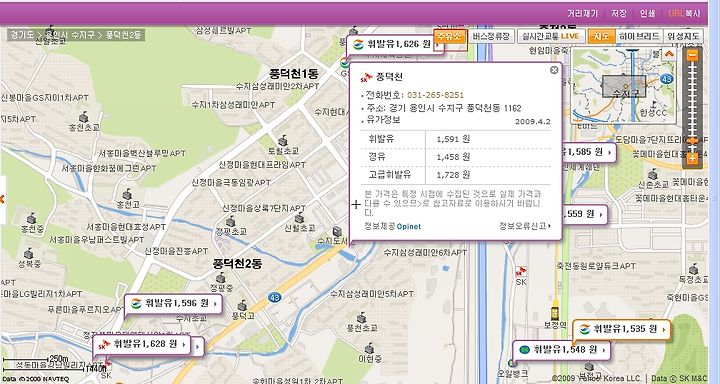This screenshot has height=384, width=720.
Task: Switch to the 지도 map view
Action: coord(601,36)
